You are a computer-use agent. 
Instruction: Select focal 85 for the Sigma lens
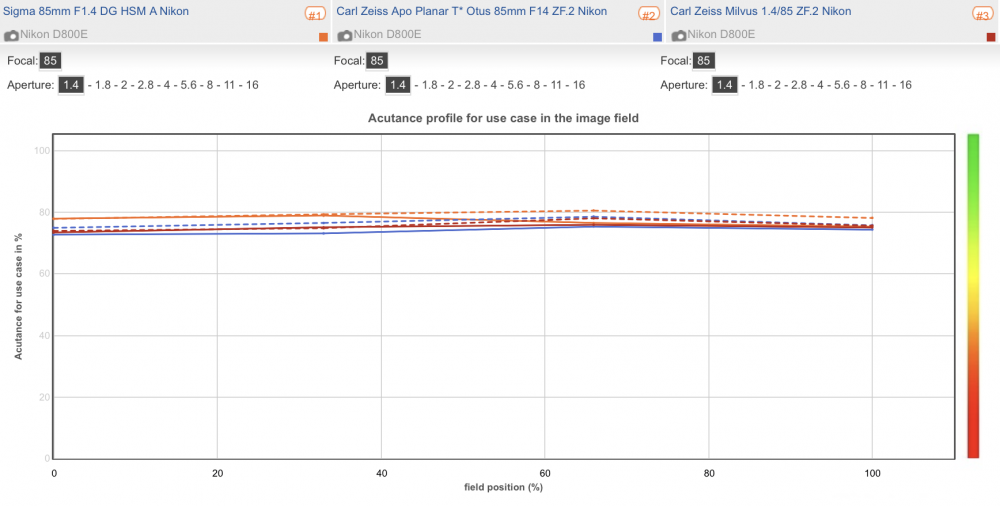click(x=50, y=61)
